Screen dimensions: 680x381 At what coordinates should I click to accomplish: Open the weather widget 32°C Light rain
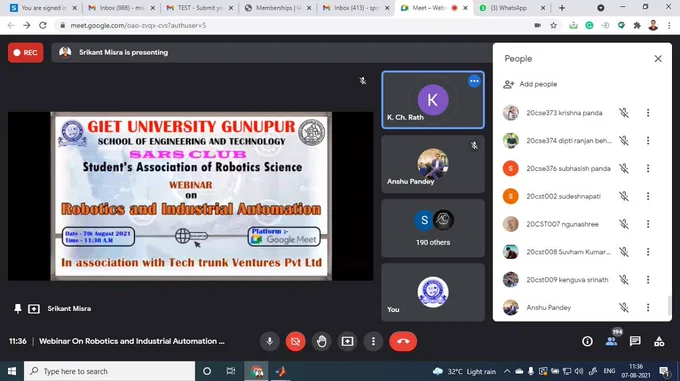click(x=464, y=371)
